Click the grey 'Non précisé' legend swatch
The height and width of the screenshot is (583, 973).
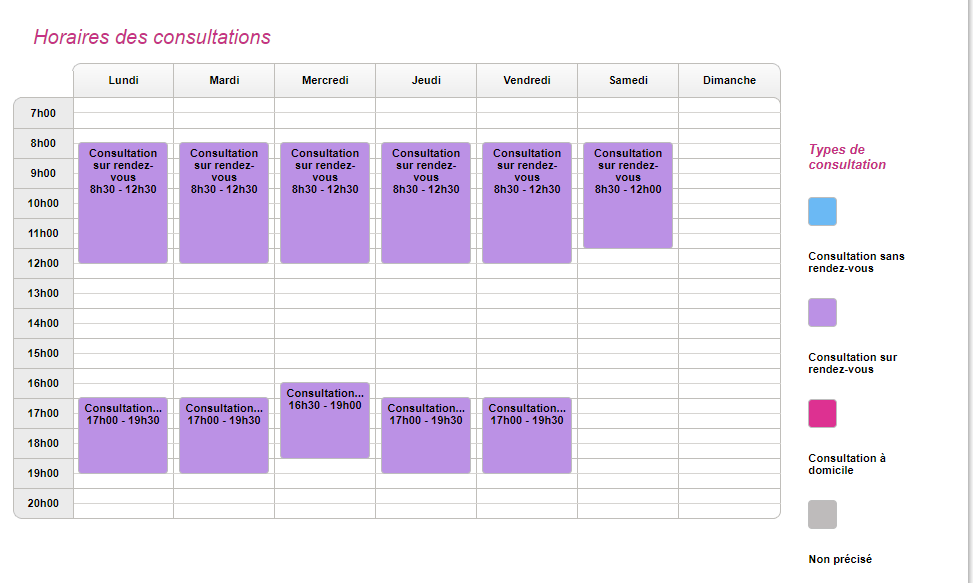[x=822, y=515]
